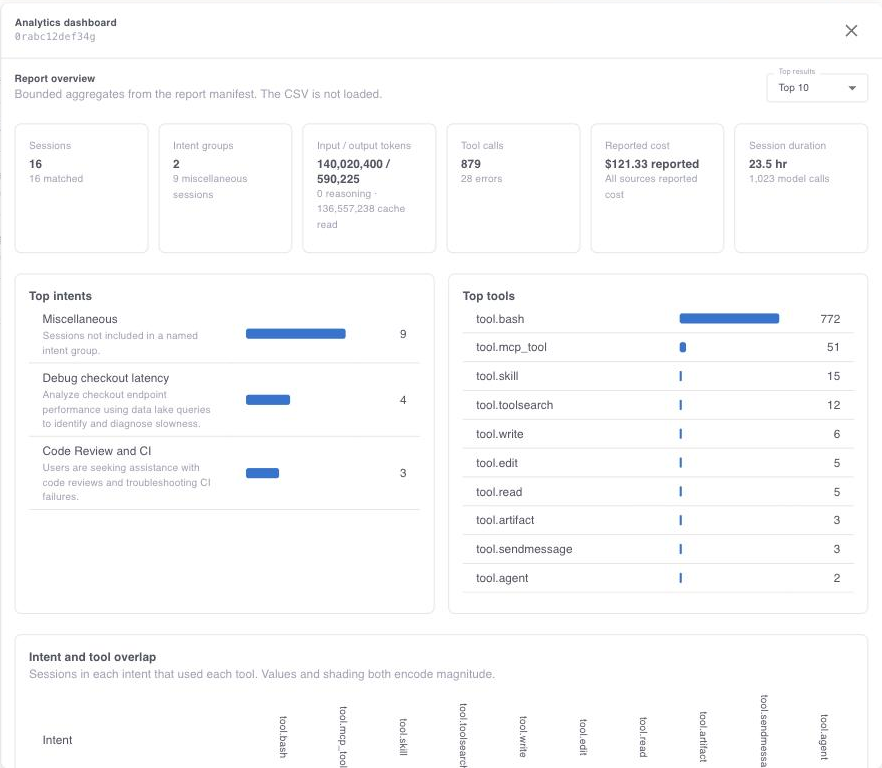Image resolution: width=882 pixels, height=768 pixels.
Task: Click the Code Review and CI bar
Action: pos(262,473)
